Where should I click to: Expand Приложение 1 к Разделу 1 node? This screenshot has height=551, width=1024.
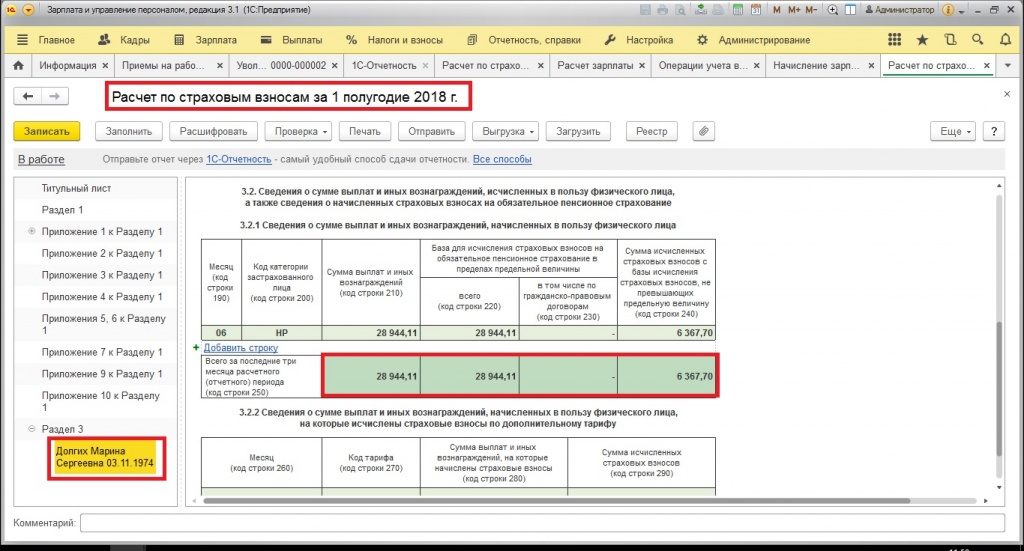point(31,231)
